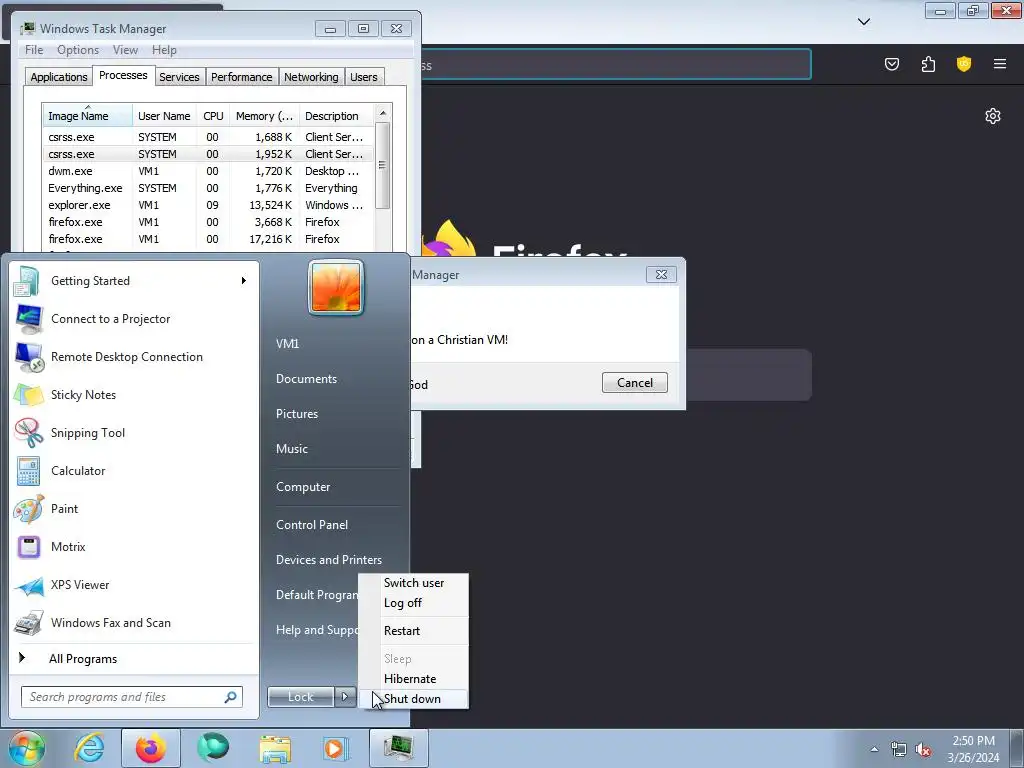Switch to Firefox in taskbar
The width and height of the screenshot is (1024, 768).
point(150,748)
